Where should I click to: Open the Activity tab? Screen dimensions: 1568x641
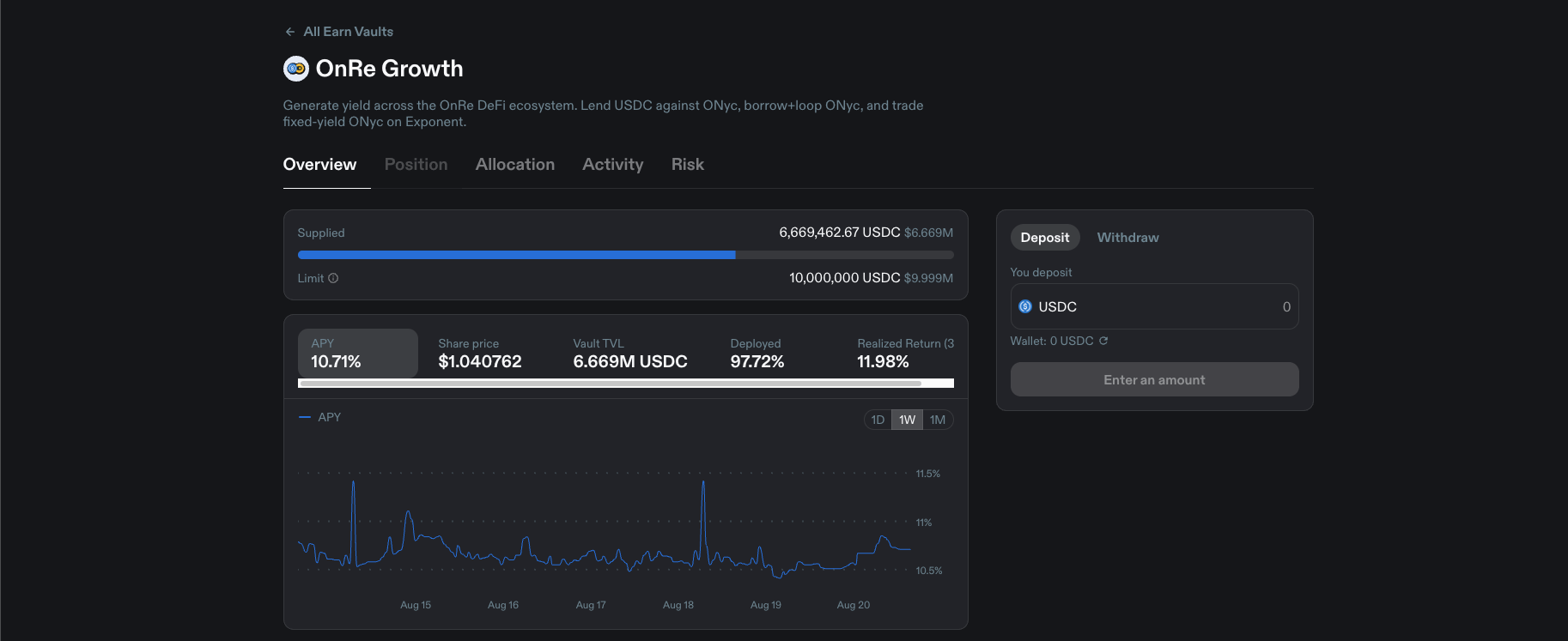click(613, 164)
